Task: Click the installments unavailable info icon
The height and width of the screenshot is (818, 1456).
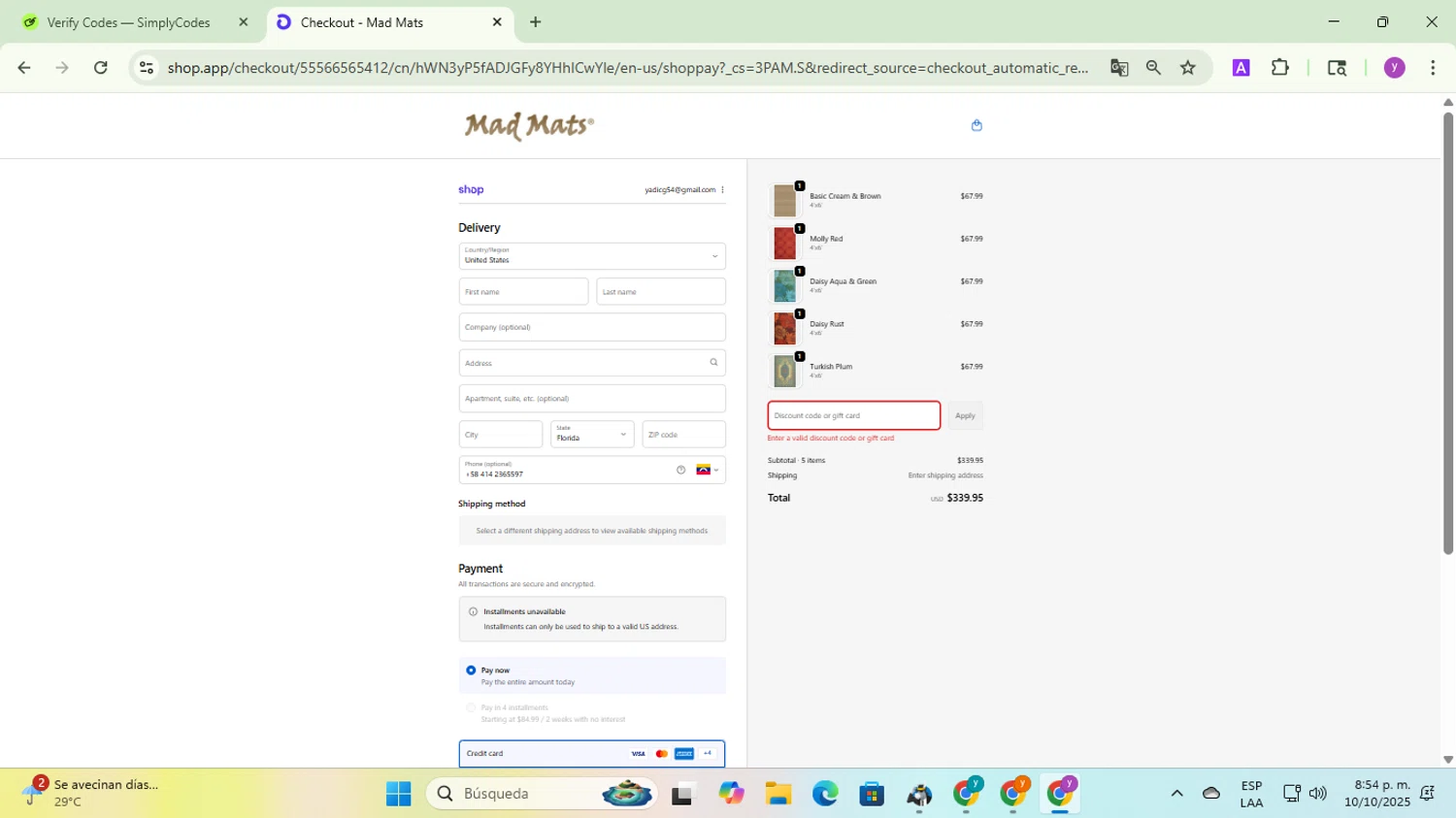Action: [x=473, y=611]
